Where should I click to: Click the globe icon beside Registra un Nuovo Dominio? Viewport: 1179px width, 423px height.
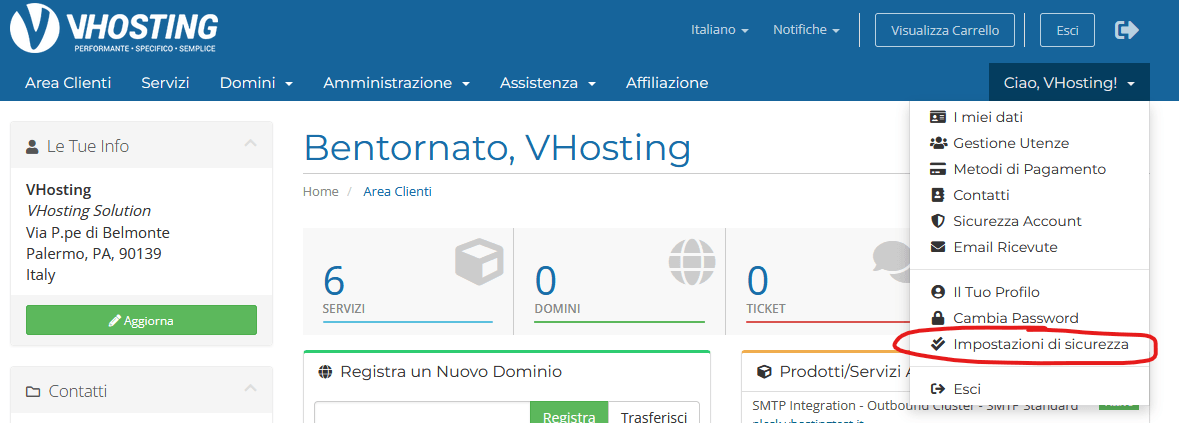click(x=326, y=372)
